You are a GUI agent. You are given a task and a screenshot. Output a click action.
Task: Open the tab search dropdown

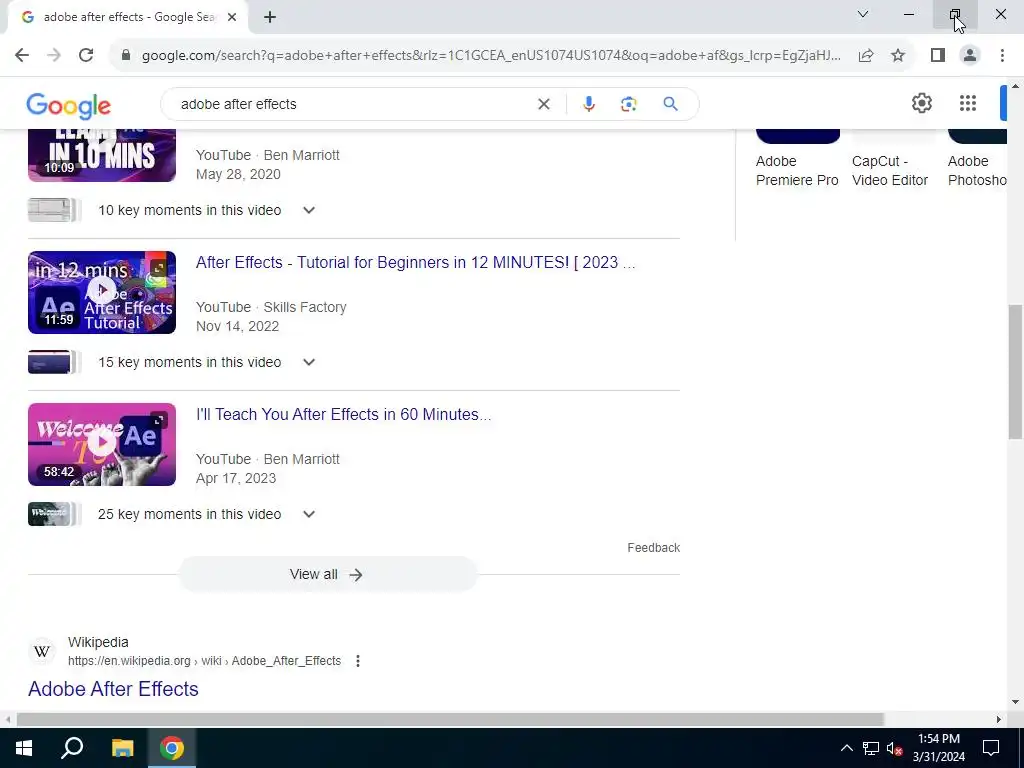[x=863, y=14]
